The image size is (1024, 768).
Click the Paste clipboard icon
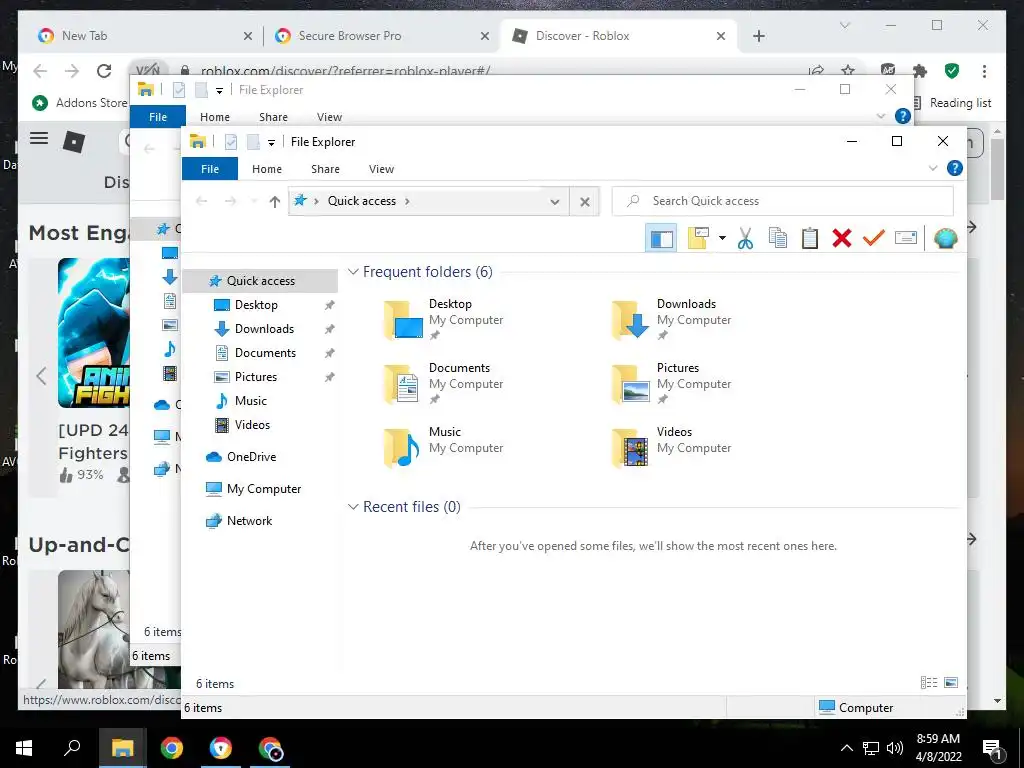click(810, 238)
